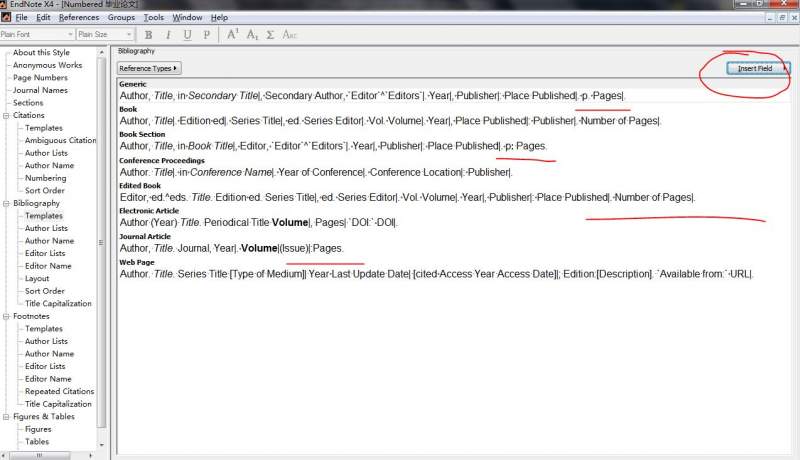800x460 pixels.
Task: Select Anonymous Works in sidebar
Action: [x=47, y=65]
